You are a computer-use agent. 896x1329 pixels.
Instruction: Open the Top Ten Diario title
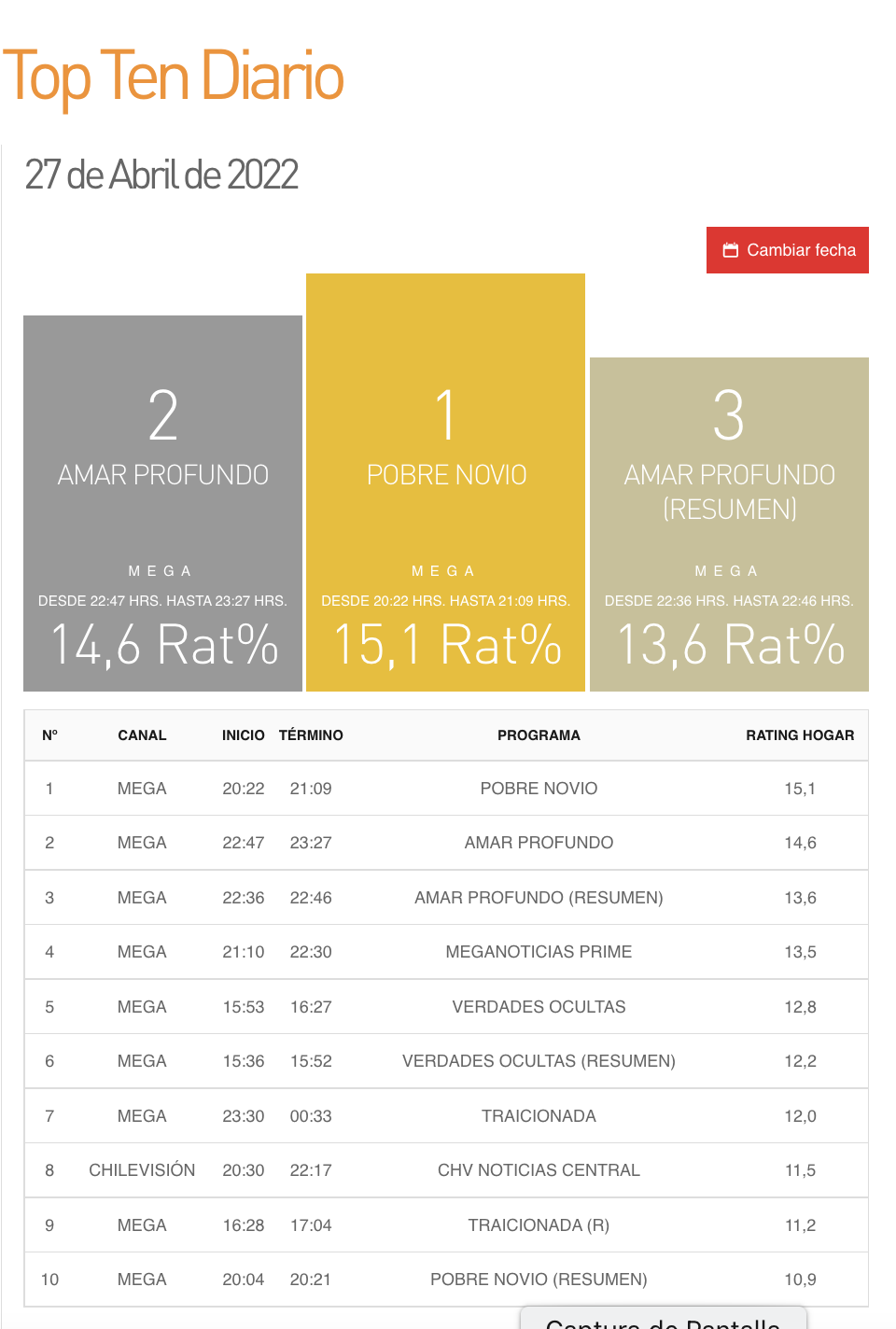[x=174, y=77]
